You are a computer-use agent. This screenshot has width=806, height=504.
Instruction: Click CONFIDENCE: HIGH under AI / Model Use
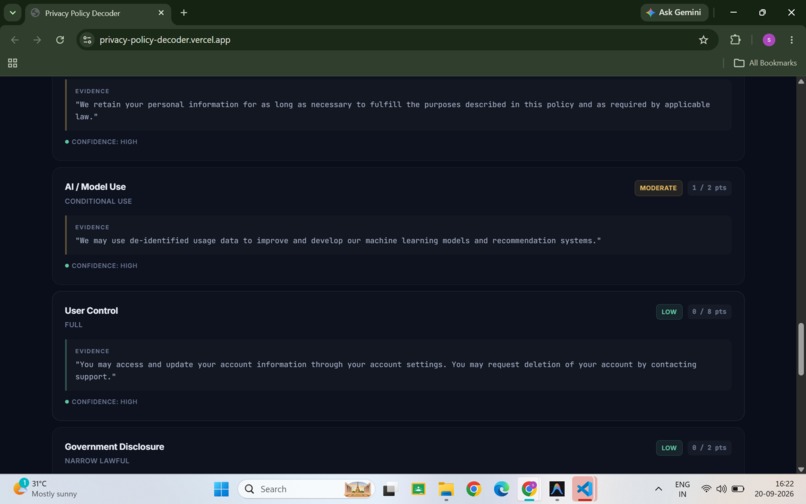click(x=101, y=265)
